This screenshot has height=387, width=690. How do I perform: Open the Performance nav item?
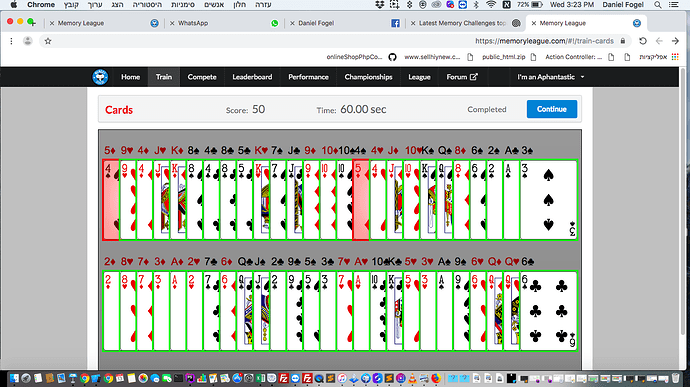point(308,77)
